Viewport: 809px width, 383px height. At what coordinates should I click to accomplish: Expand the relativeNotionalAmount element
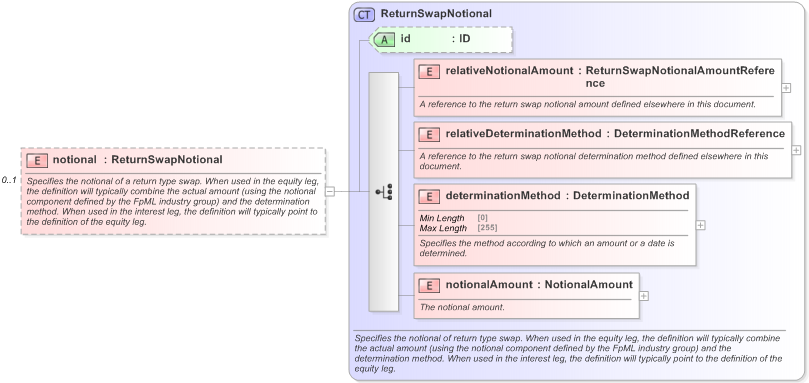pyautogui.click(x=786, y=88)
